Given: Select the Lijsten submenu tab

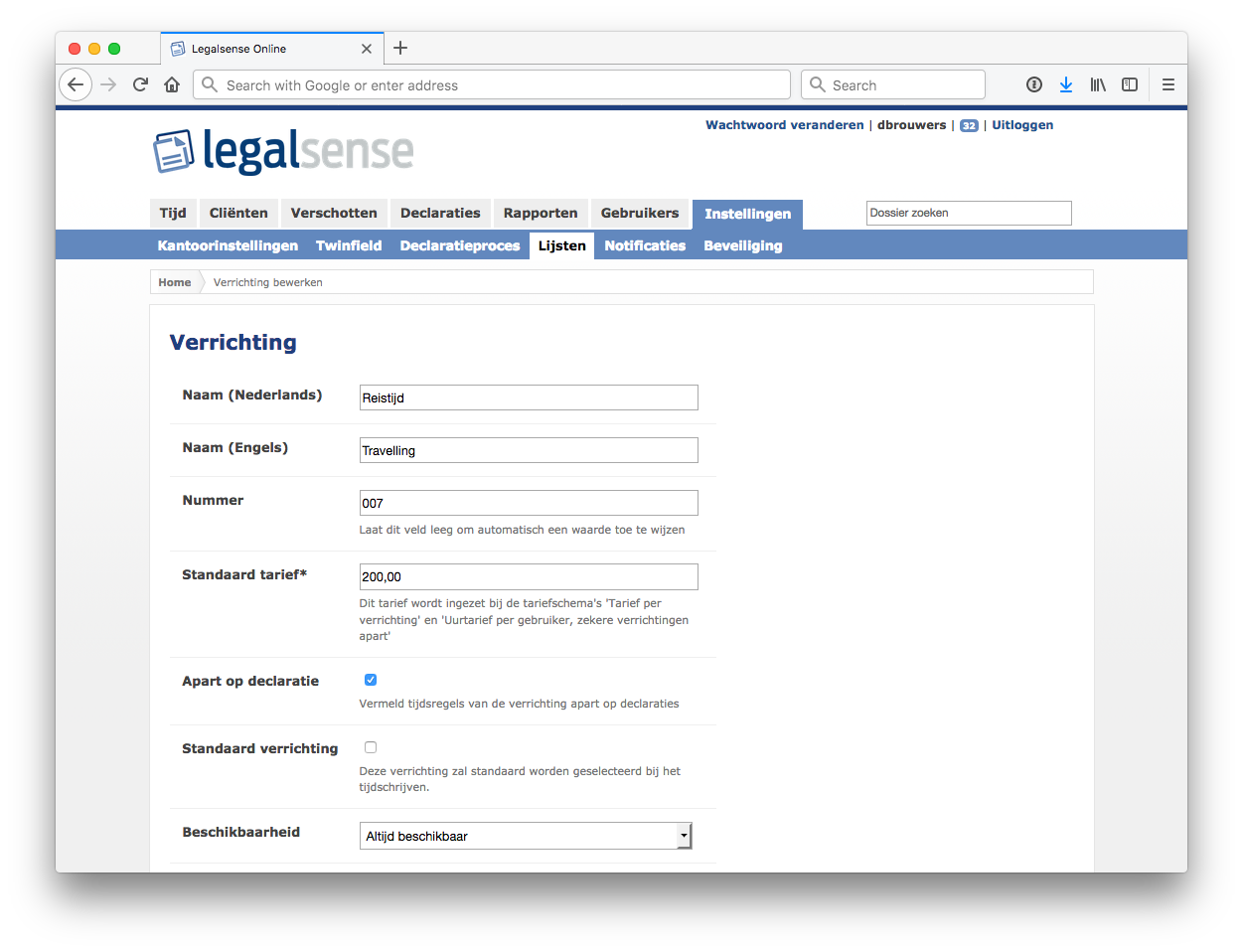Looking at the screenshot, I should [x=562, y=245].
